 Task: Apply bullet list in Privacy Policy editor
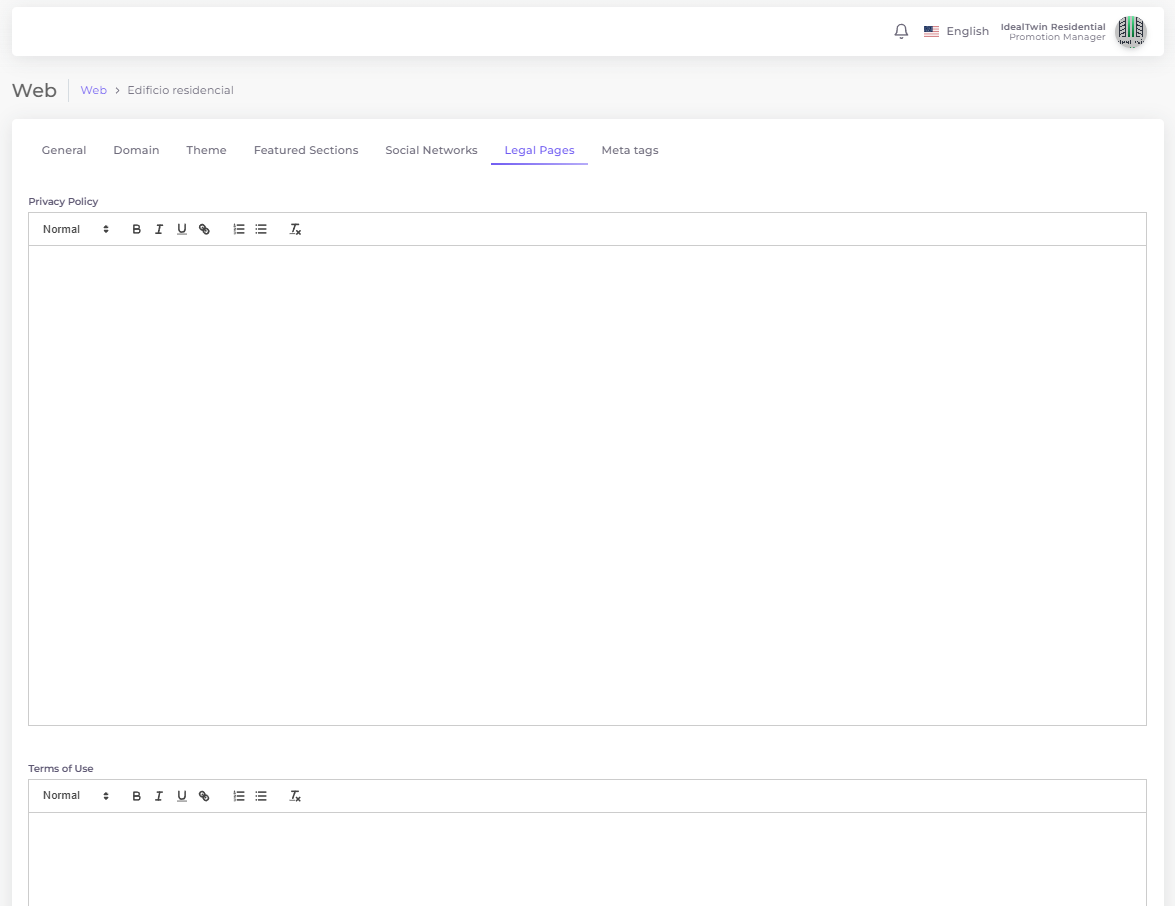(261, 229)
